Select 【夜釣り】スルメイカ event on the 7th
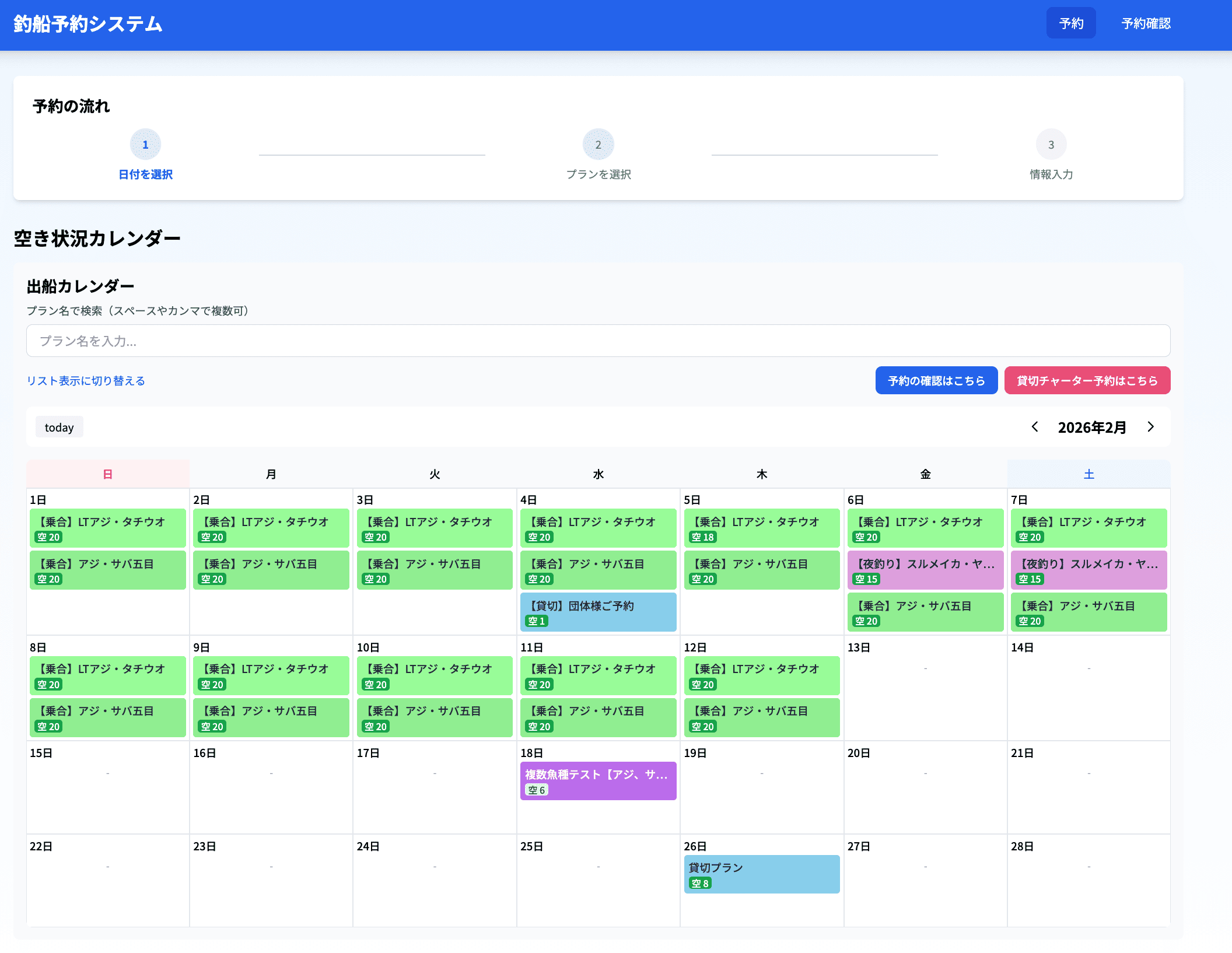 1088,570
